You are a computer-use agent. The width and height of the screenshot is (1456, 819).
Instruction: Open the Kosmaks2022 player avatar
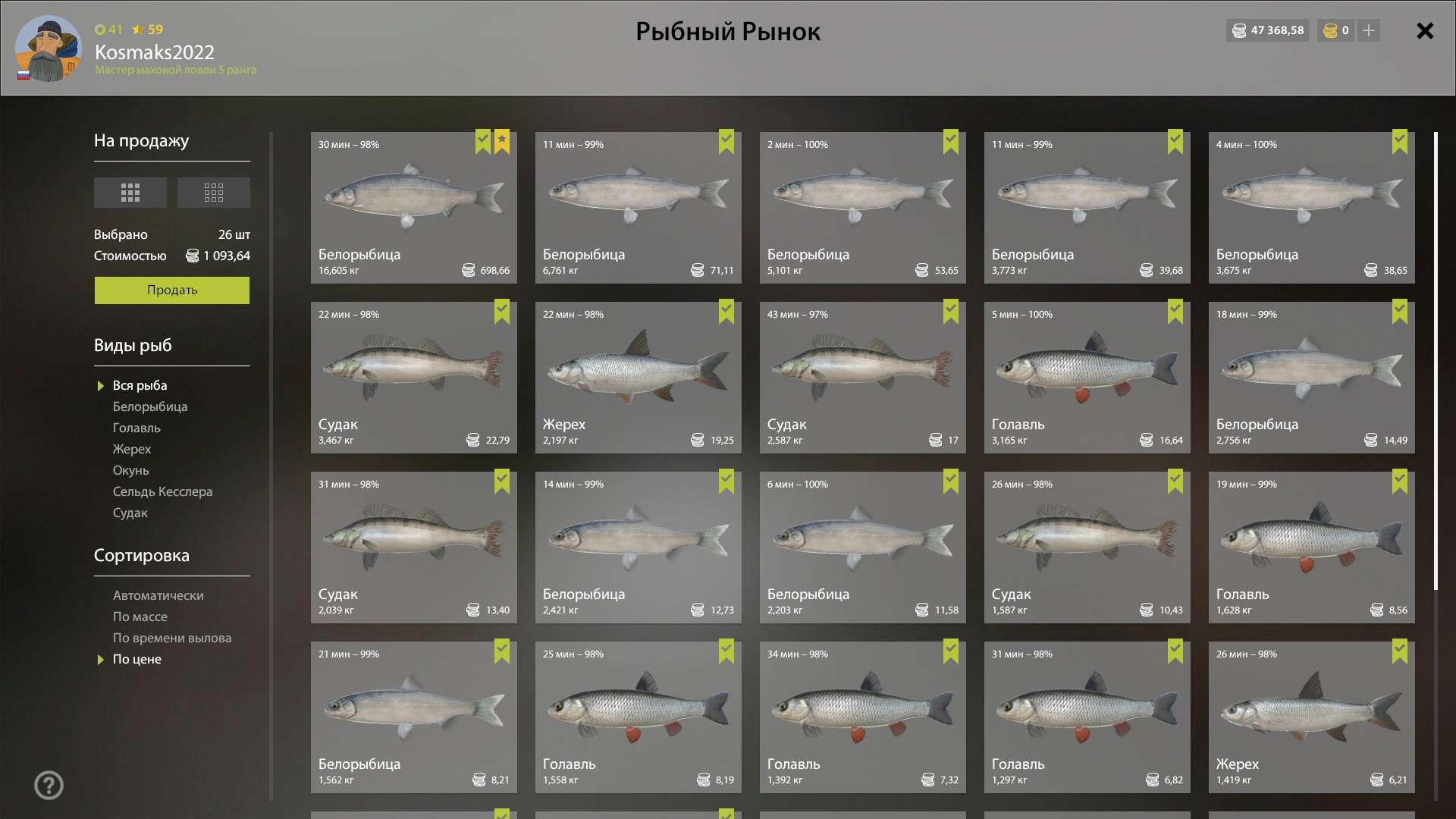click(49, 48)
